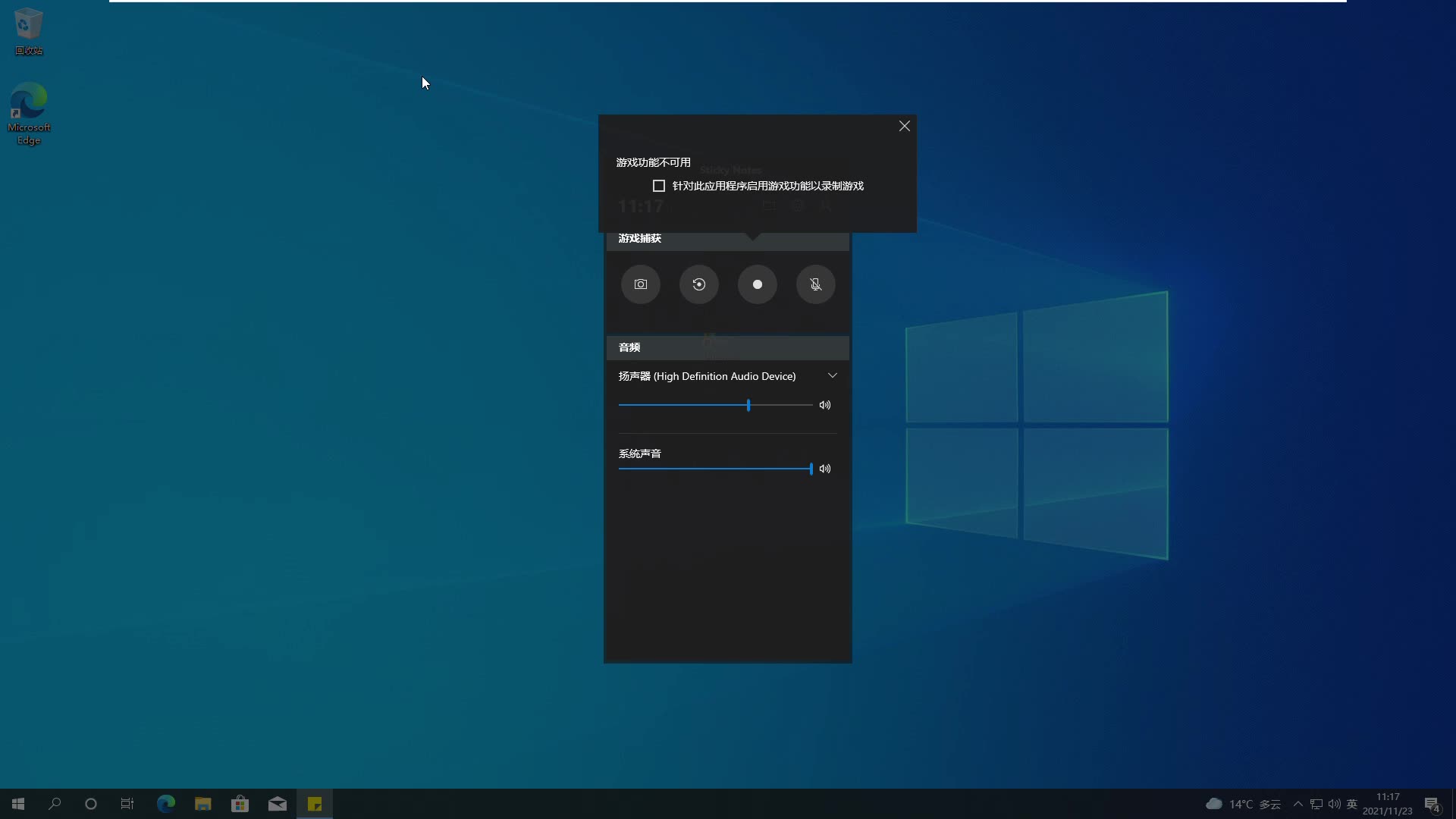Image resolution: width=1456 pixels, height=819 pixels.
Task: Open the Windows Start menu
Action: [18, 804]
